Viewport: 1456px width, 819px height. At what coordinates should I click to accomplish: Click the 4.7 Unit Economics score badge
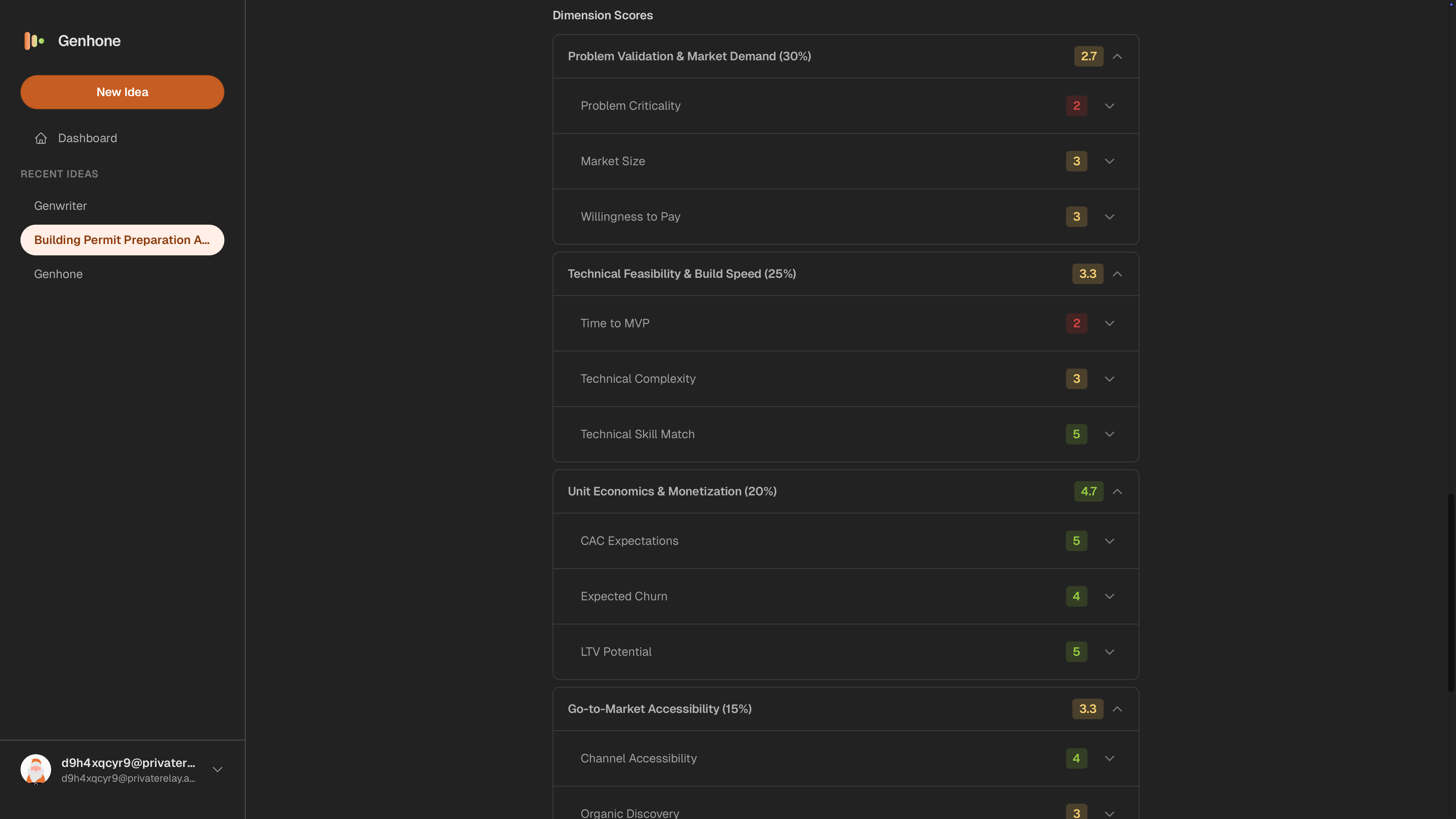(x=1089, y=491)
